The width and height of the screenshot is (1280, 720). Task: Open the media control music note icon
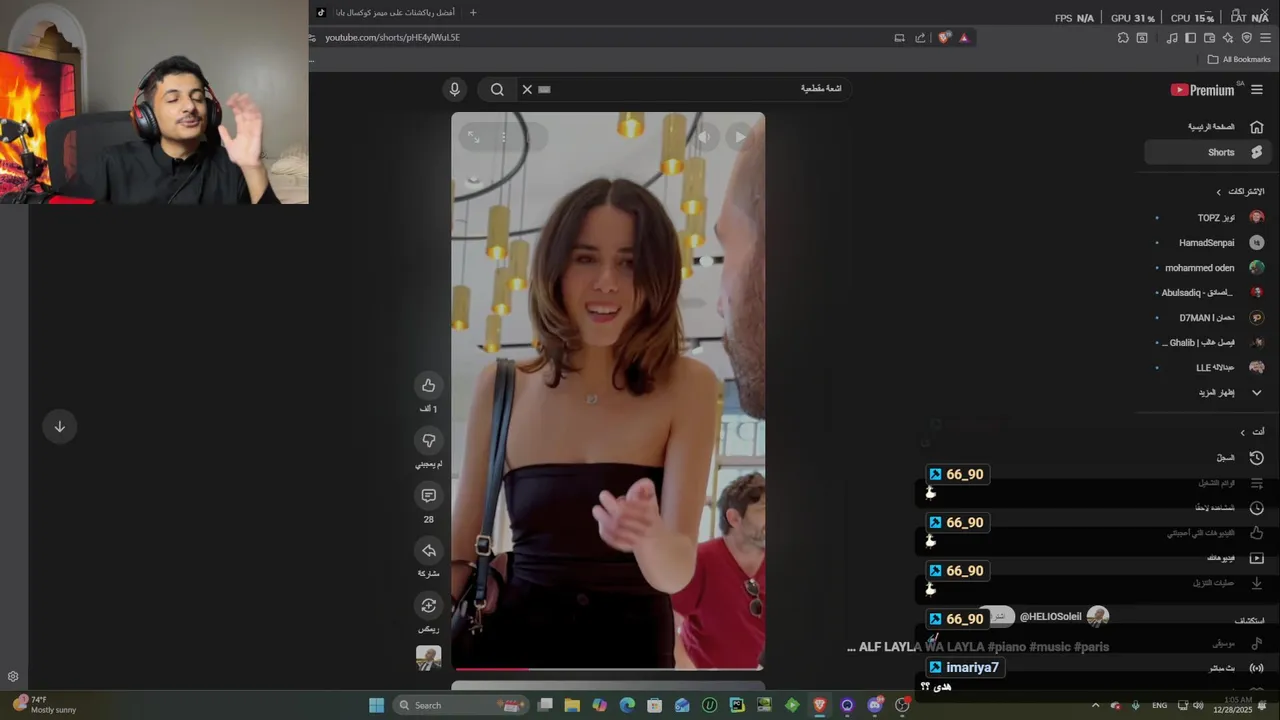1172,38
